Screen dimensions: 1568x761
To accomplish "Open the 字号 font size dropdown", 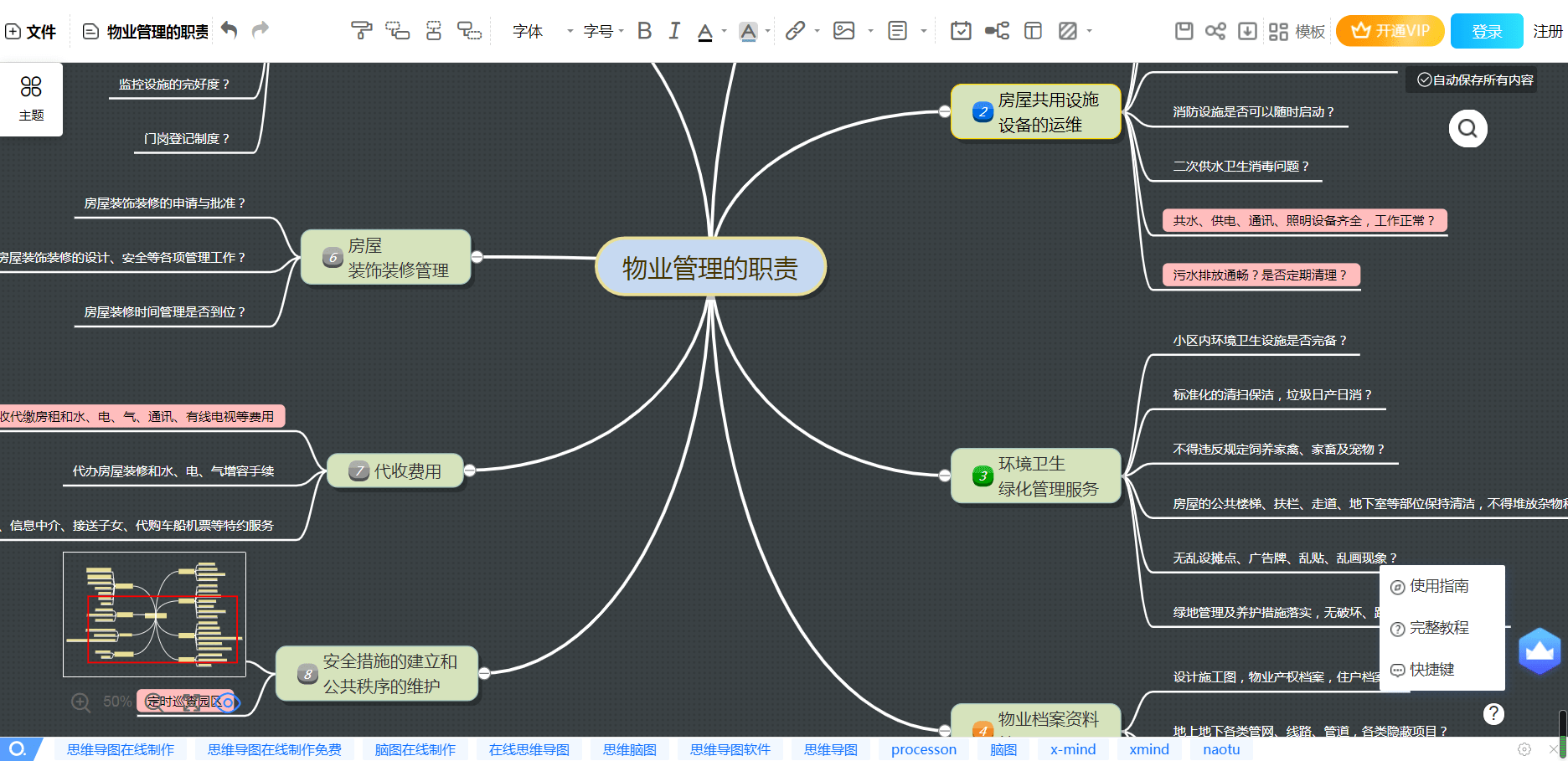I will tap(603, 31).
